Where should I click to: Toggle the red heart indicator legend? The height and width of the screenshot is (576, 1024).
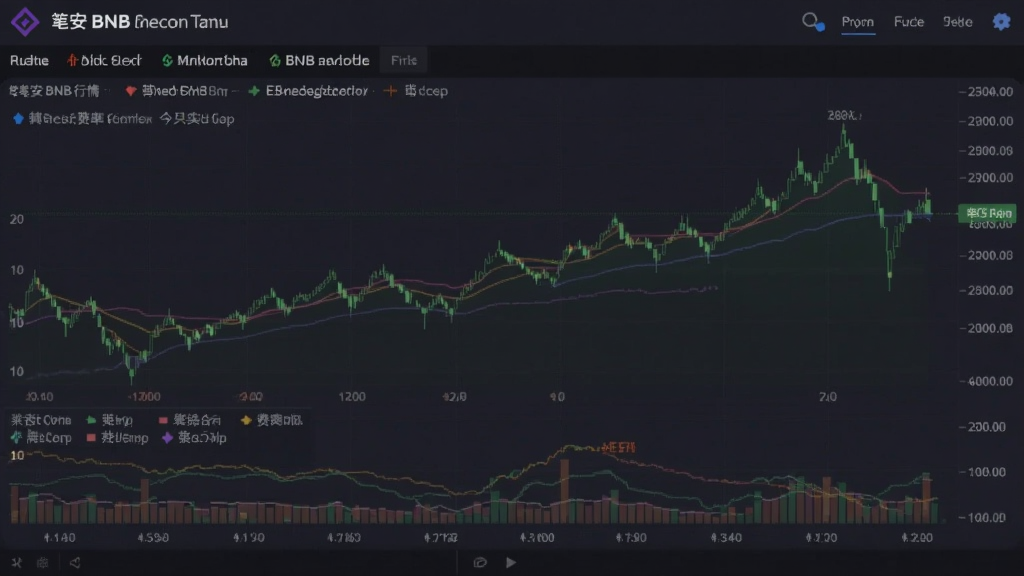[131, 91]
